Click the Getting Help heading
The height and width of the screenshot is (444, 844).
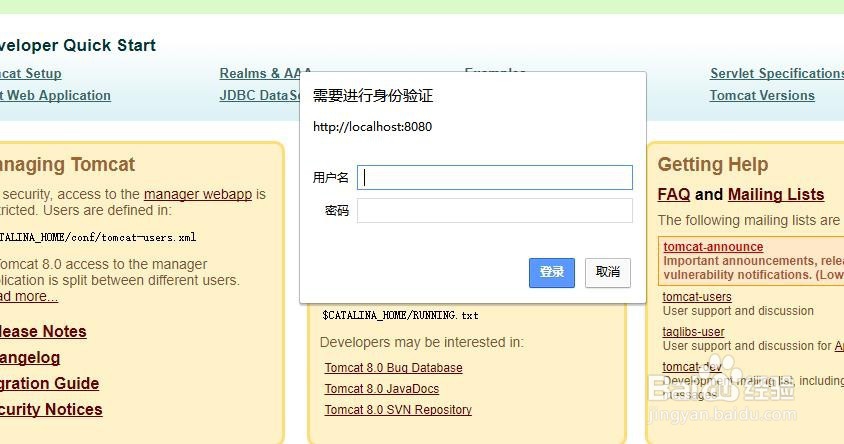click(713, 165)
